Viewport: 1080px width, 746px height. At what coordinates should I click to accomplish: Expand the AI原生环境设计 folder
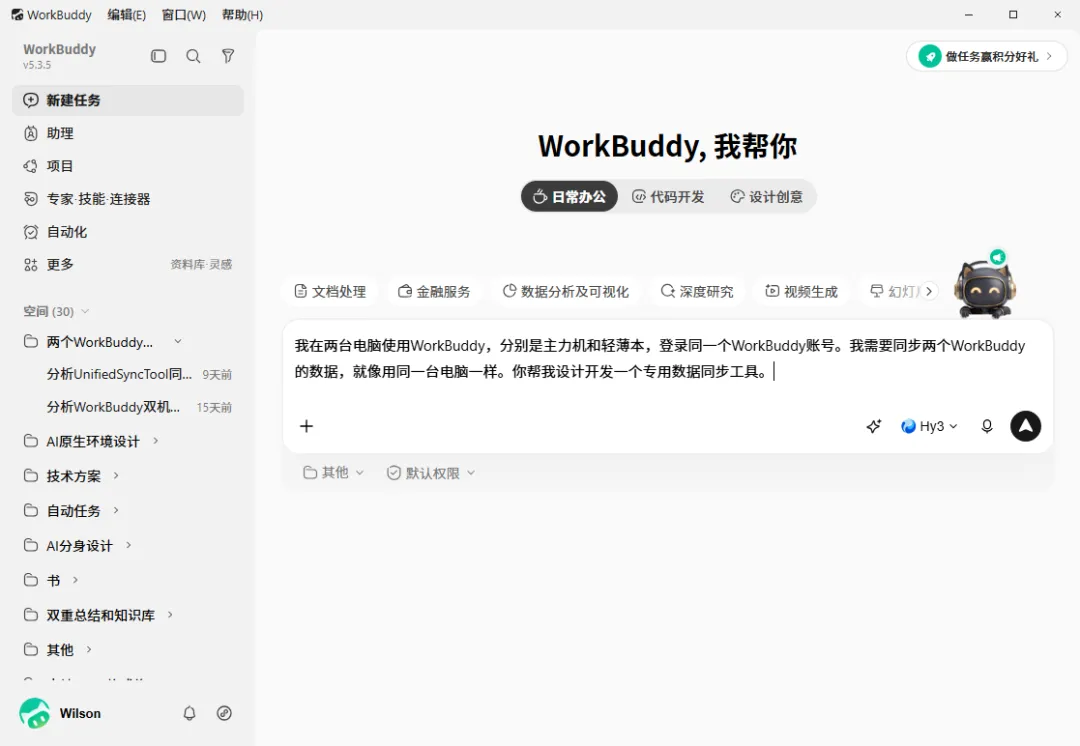(156, 441)
